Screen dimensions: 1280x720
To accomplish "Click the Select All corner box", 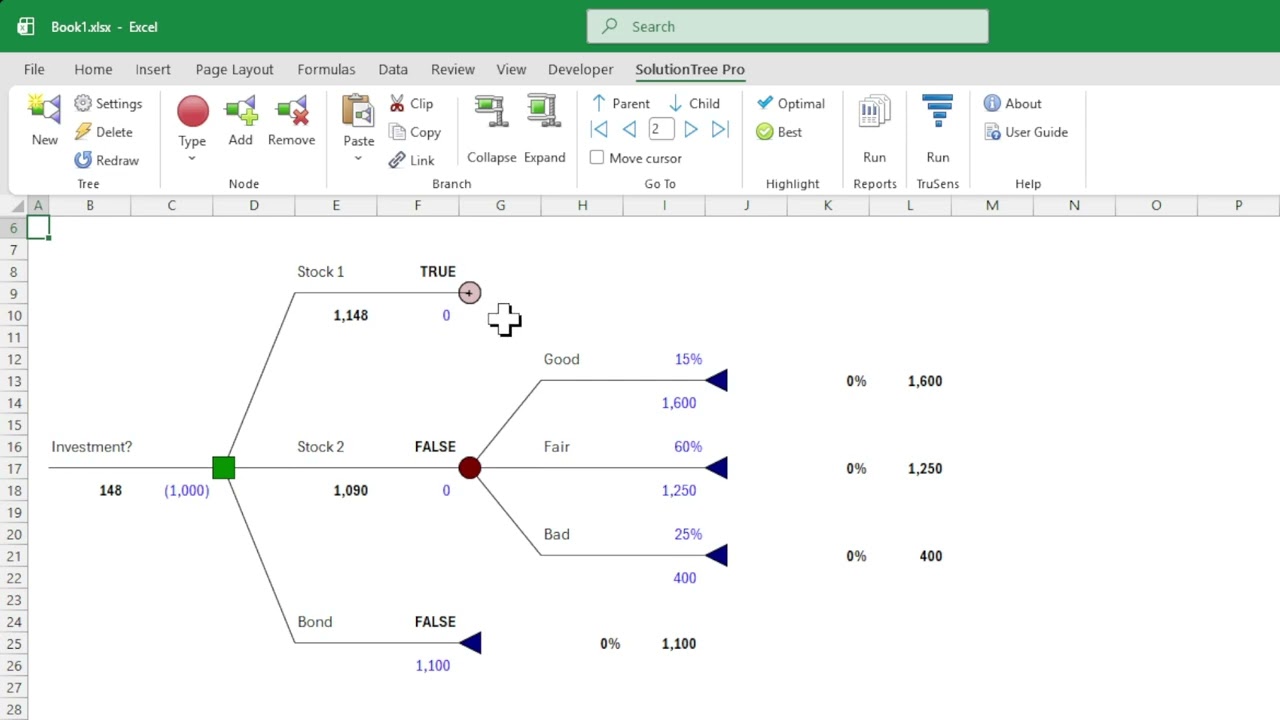I will pos(14,205).
